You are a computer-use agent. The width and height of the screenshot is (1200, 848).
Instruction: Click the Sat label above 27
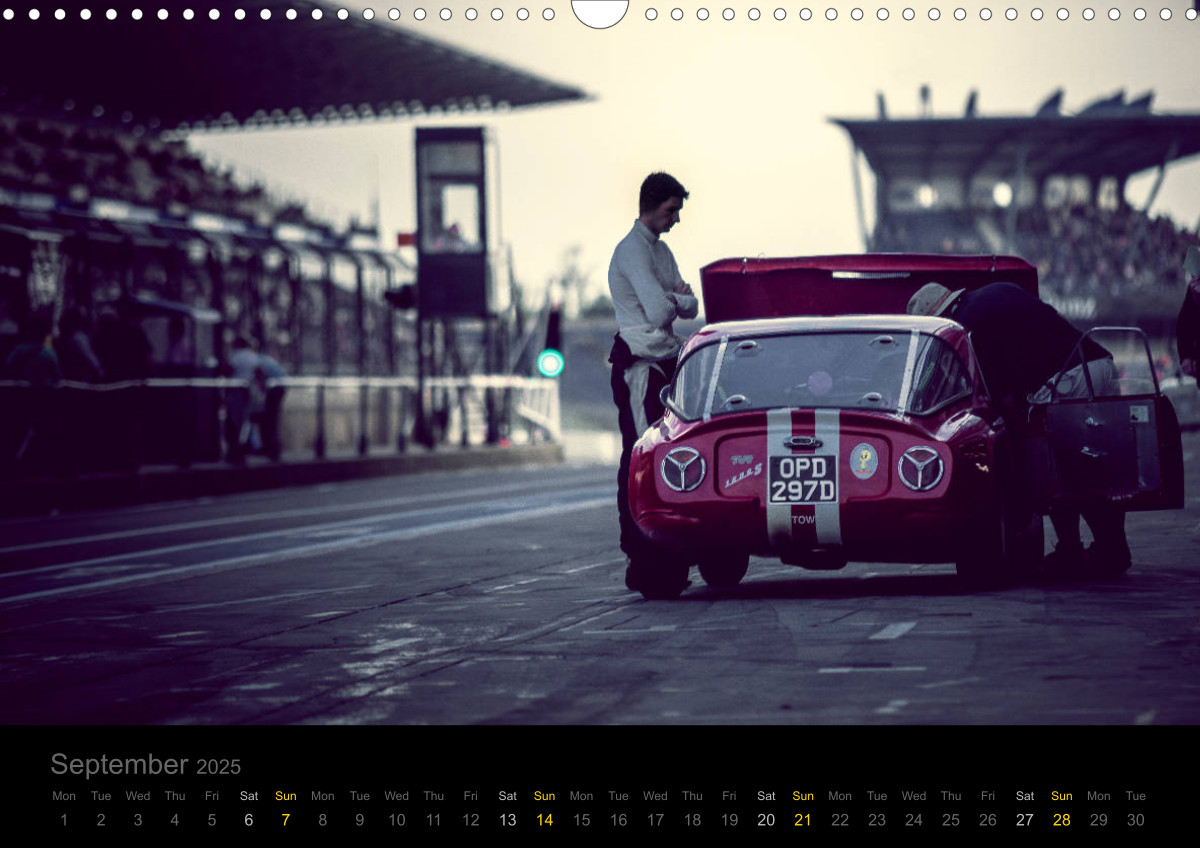1025,796
